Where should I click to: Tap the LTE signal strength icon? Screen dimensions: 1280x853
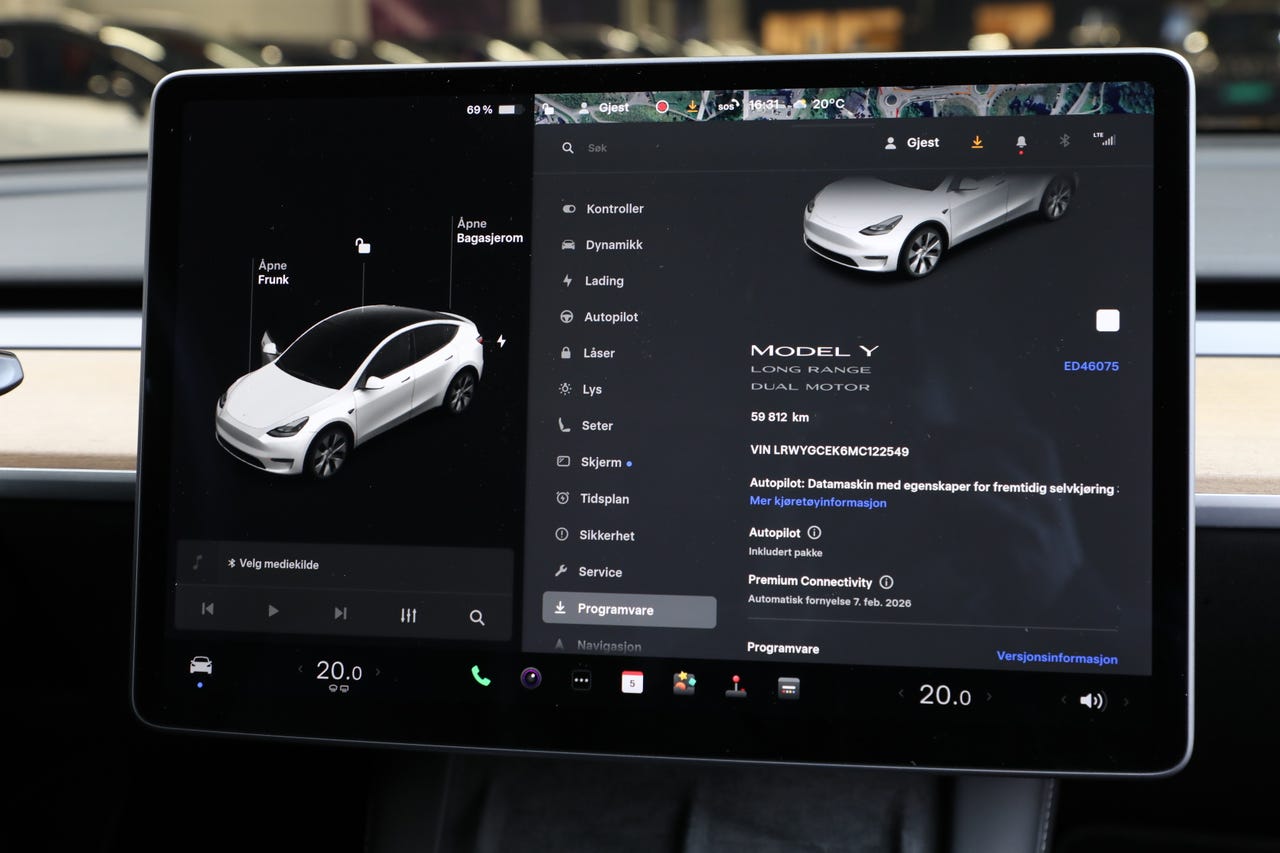point(1104,139)
